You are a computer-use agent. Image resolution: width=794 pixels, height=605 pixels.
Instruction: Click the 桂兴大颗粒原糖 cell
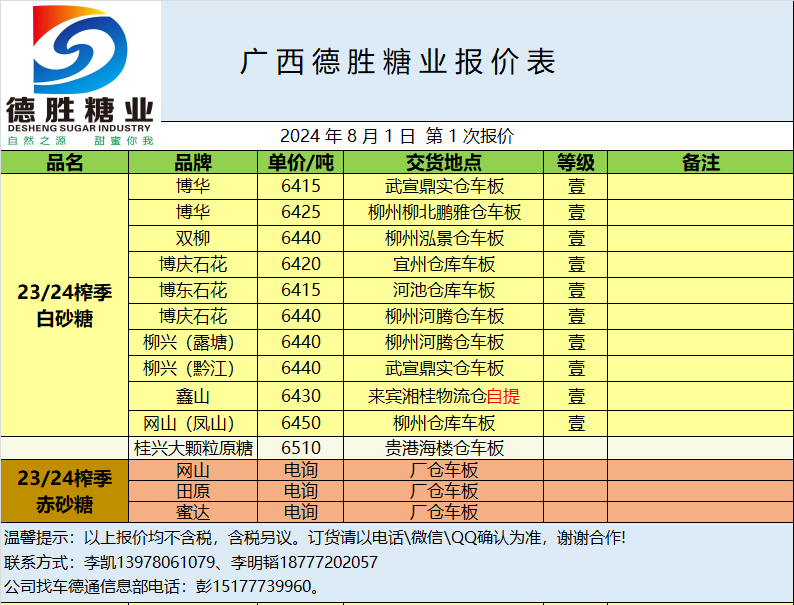(193, 448)
